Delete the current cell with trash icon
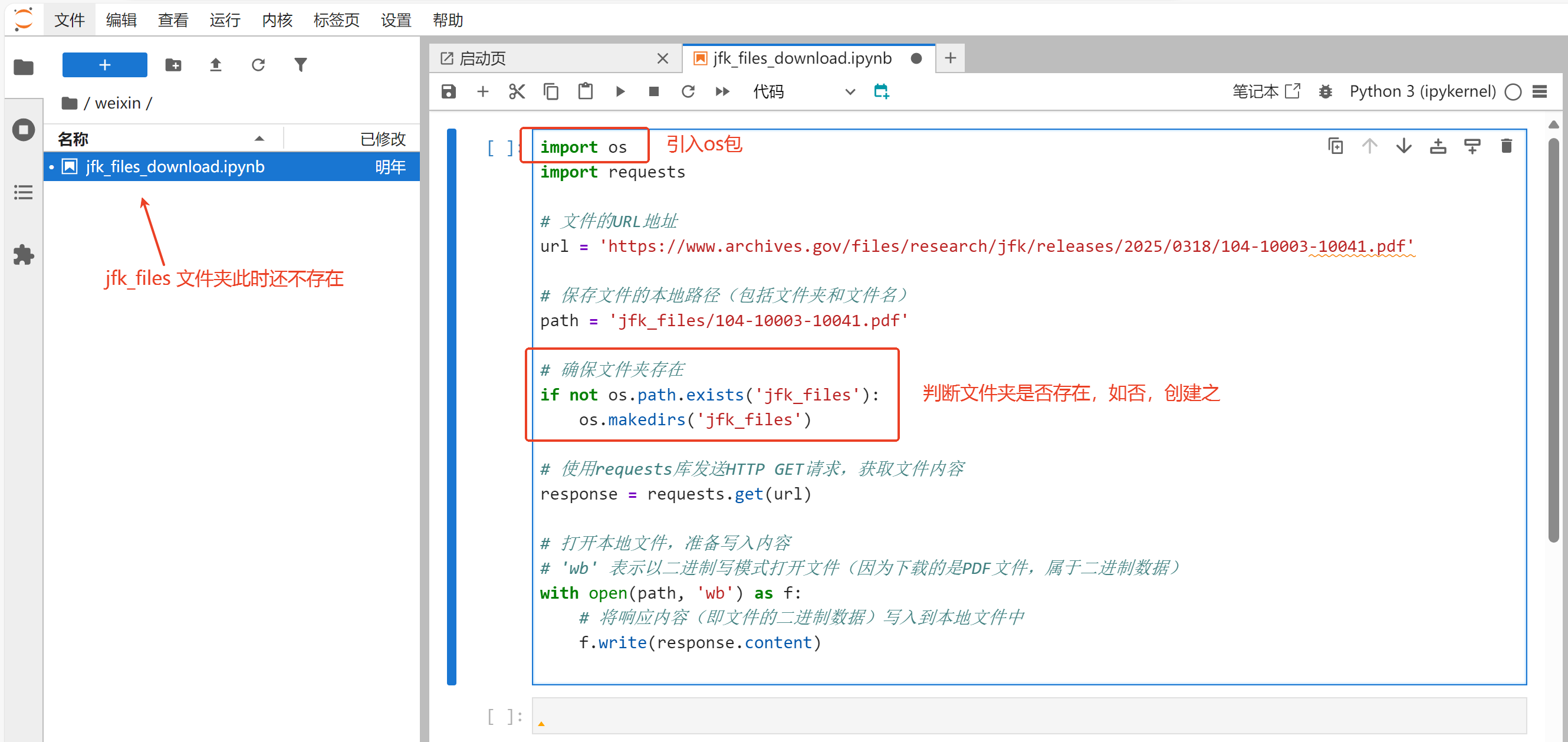The height and width of the screenshot is (742, 1568). (1507, 146)
